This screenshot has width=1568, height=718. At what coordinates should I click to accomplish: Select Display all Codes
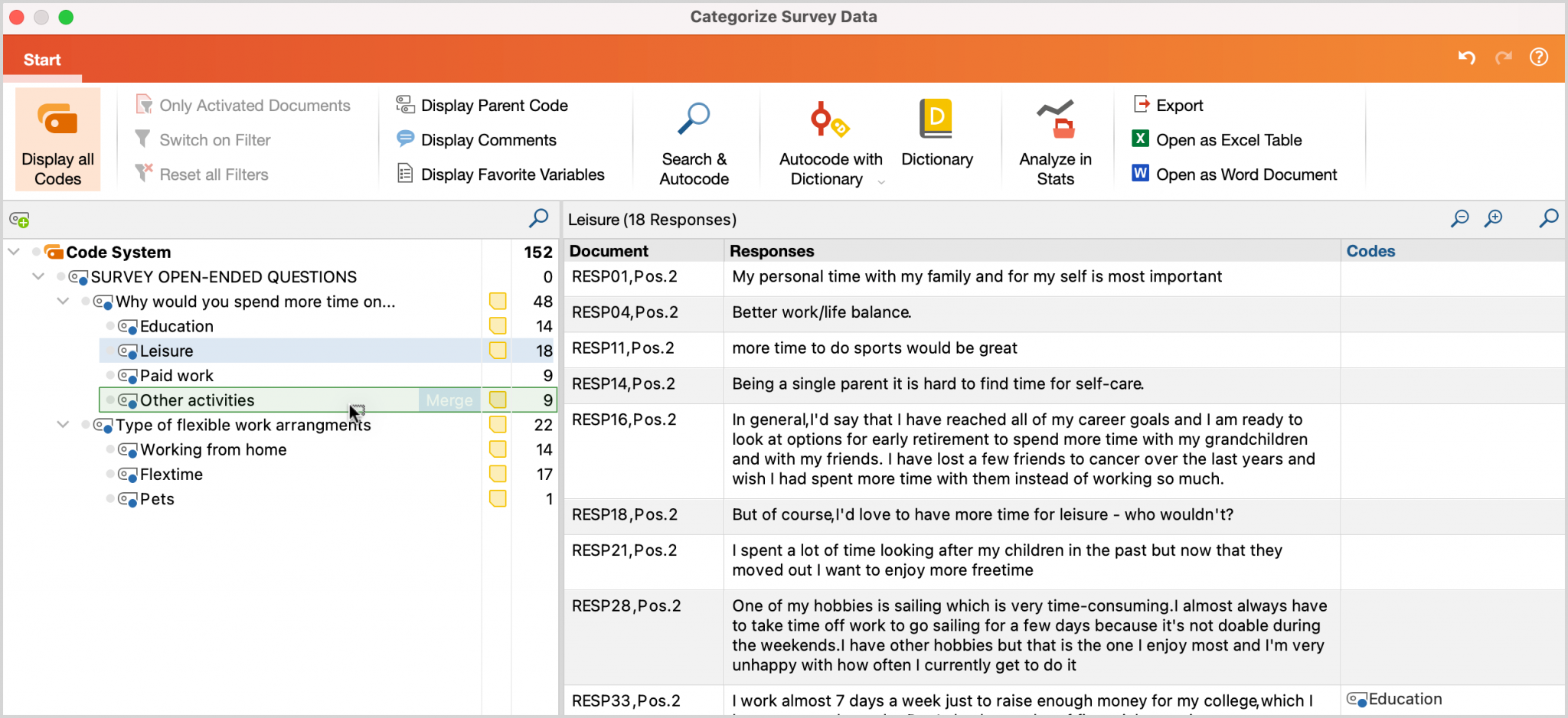pyautogui.click(x=57, y=139)
